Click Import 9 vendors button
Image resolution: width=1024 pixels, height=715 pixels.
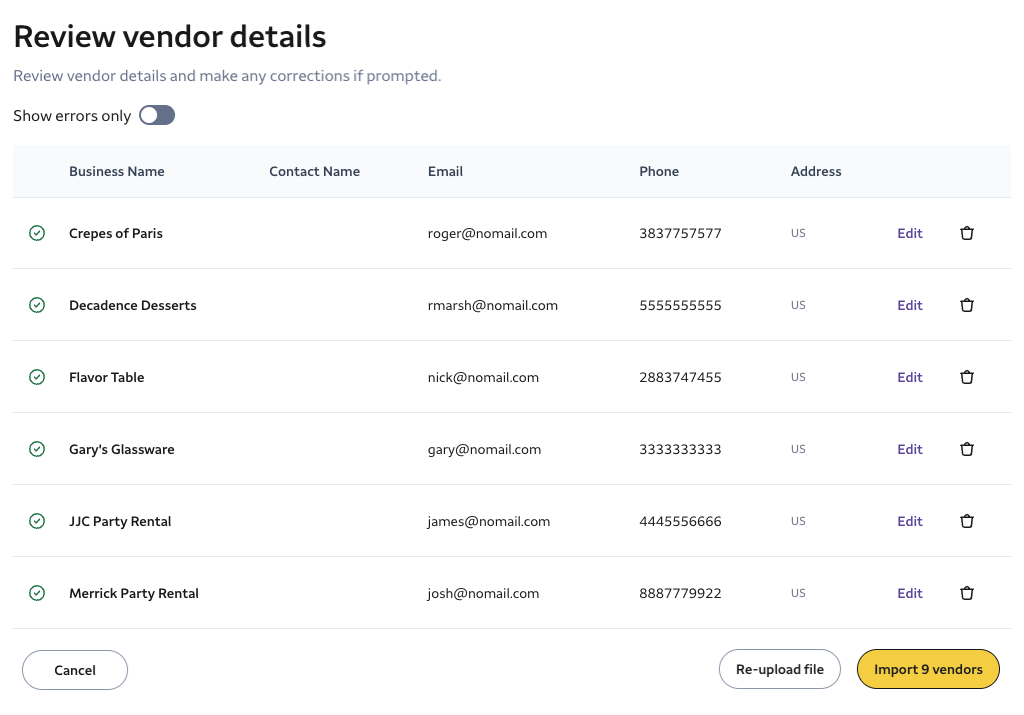click(928, 670)
